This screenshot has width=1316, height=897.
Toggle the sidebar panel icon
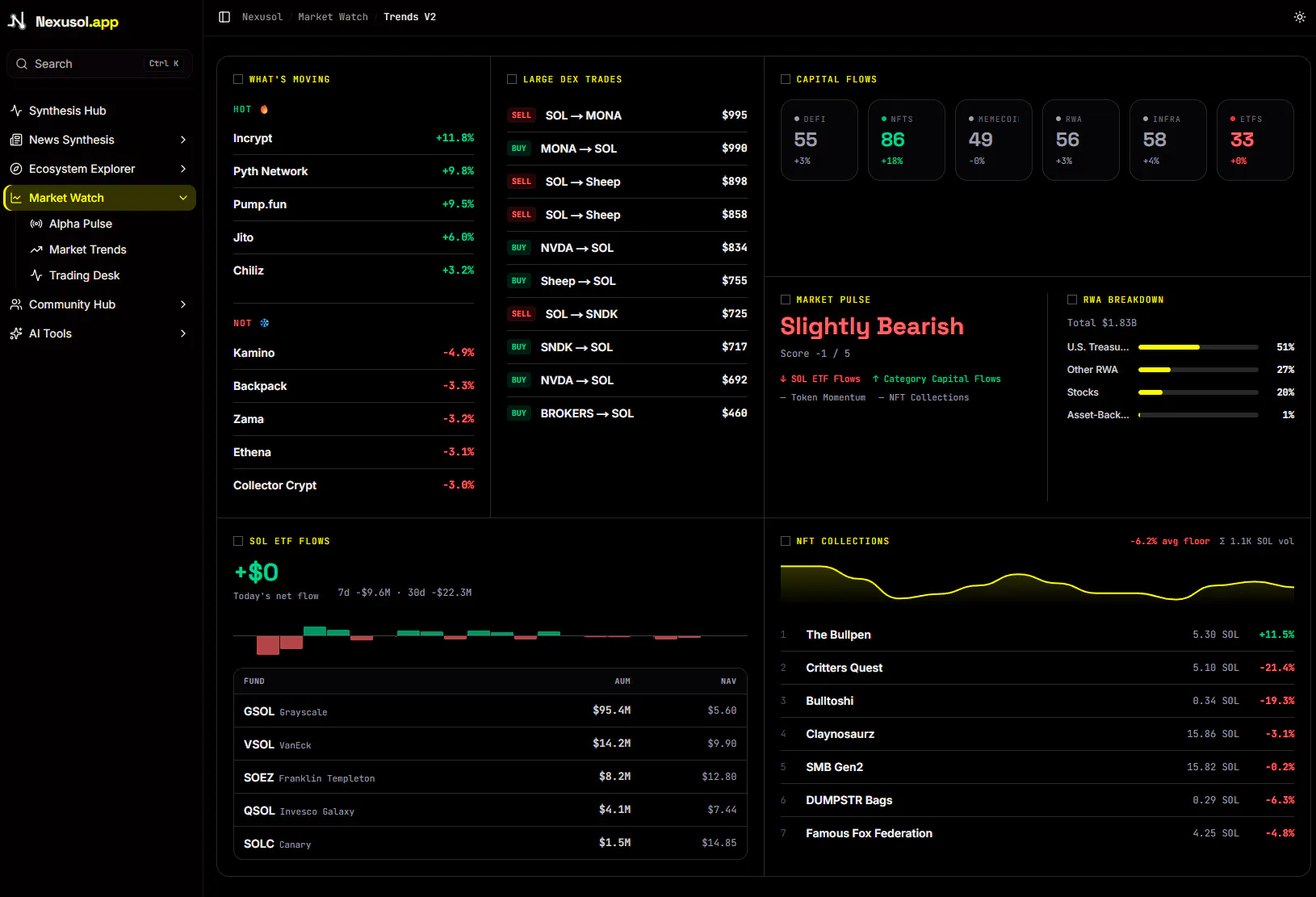click(224, 17)
